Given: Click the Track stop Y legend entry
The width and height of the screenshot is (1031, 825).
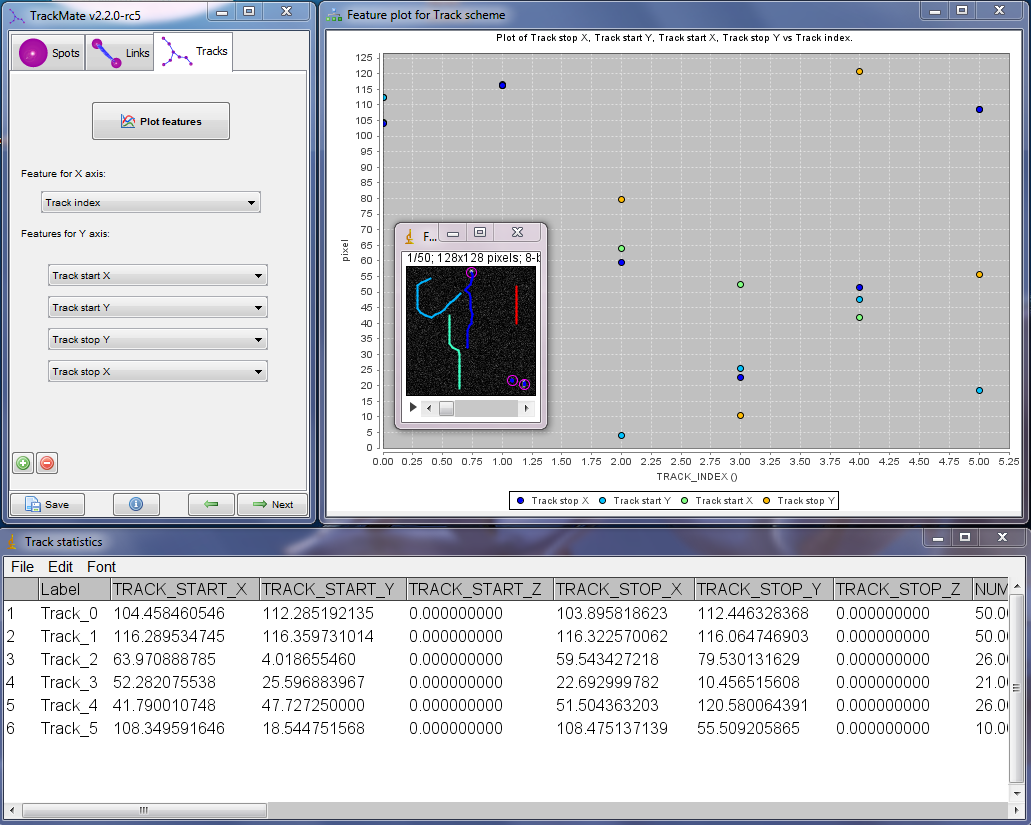Looking at the screenshot, I should (798, 501).
